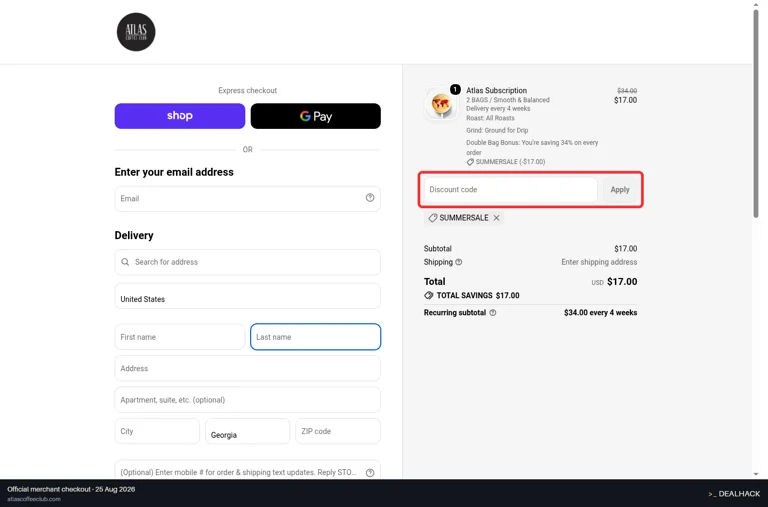Screen dimensions: 768x507
Task: Click the scrollbar up arrow
Action: tap(756, 4)
